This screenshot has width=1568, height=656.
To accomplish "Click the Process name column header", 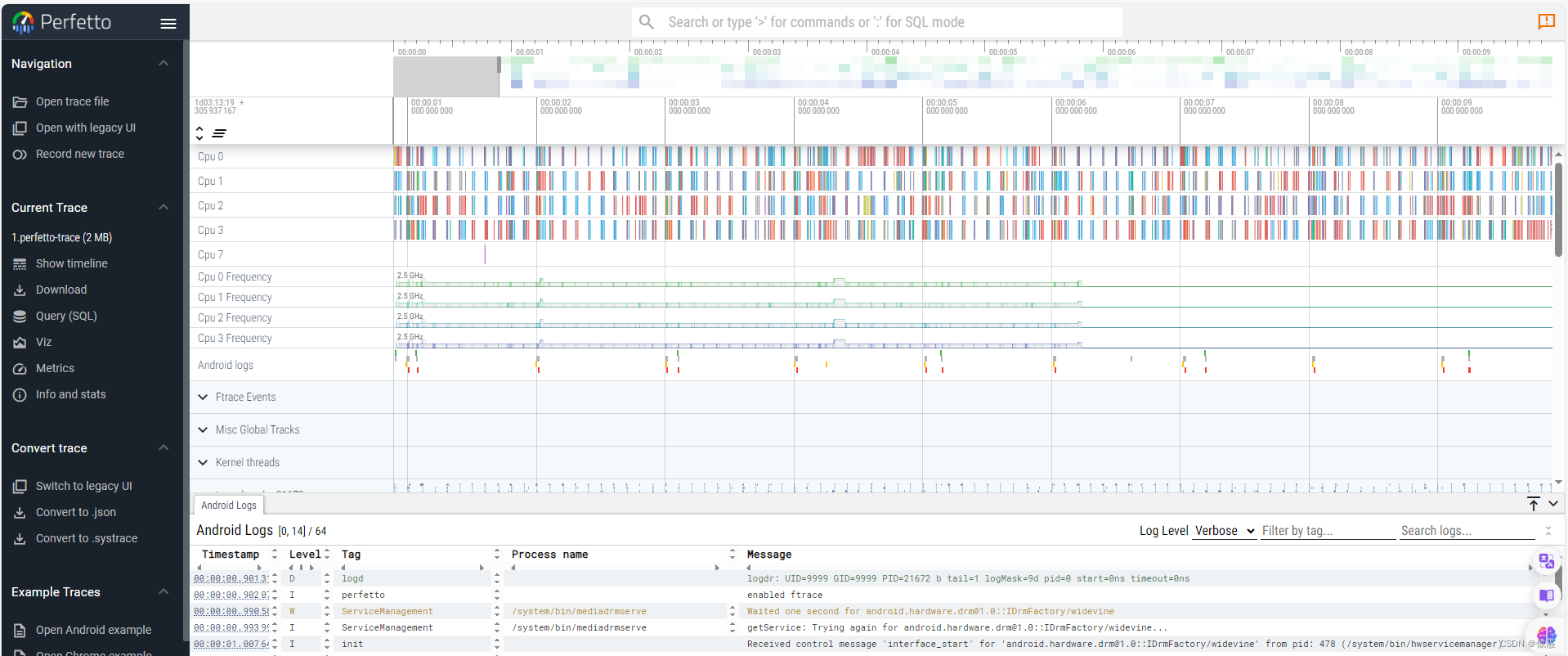I will (x=550, y=555).
